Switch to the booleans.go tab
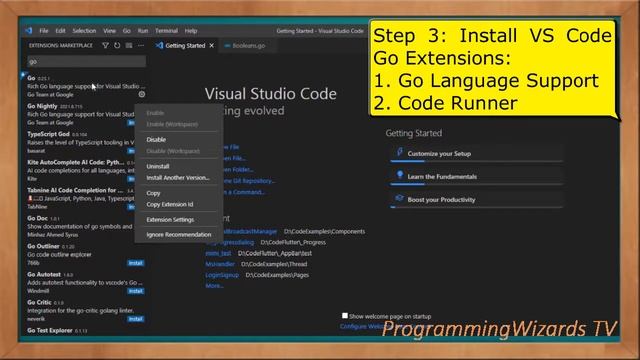Image resolution: width=640 pixels, height=360 pixels. [247, 46]
